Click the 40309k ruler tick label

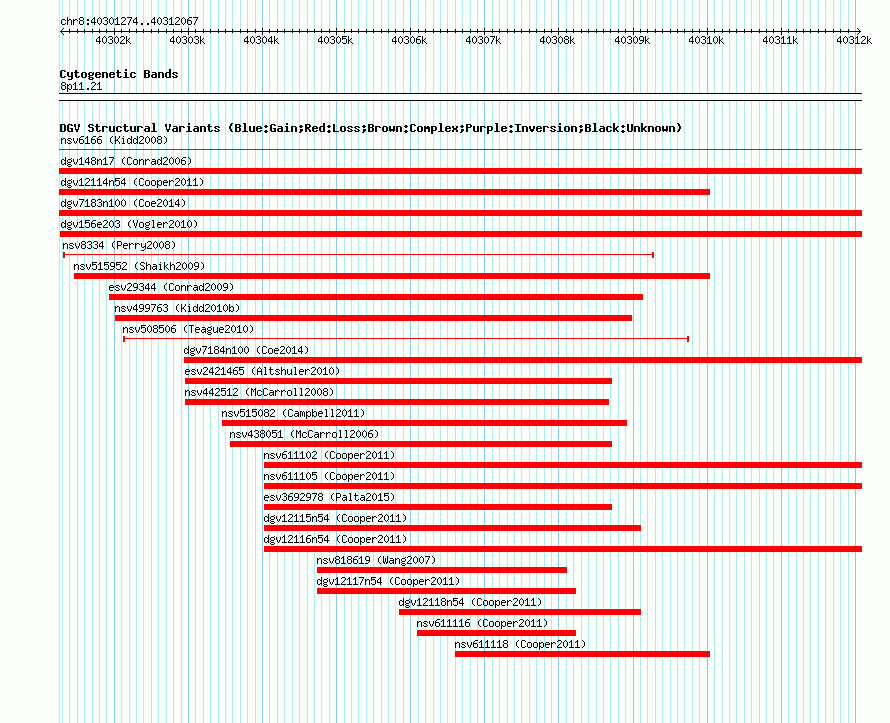pos(632,40)
